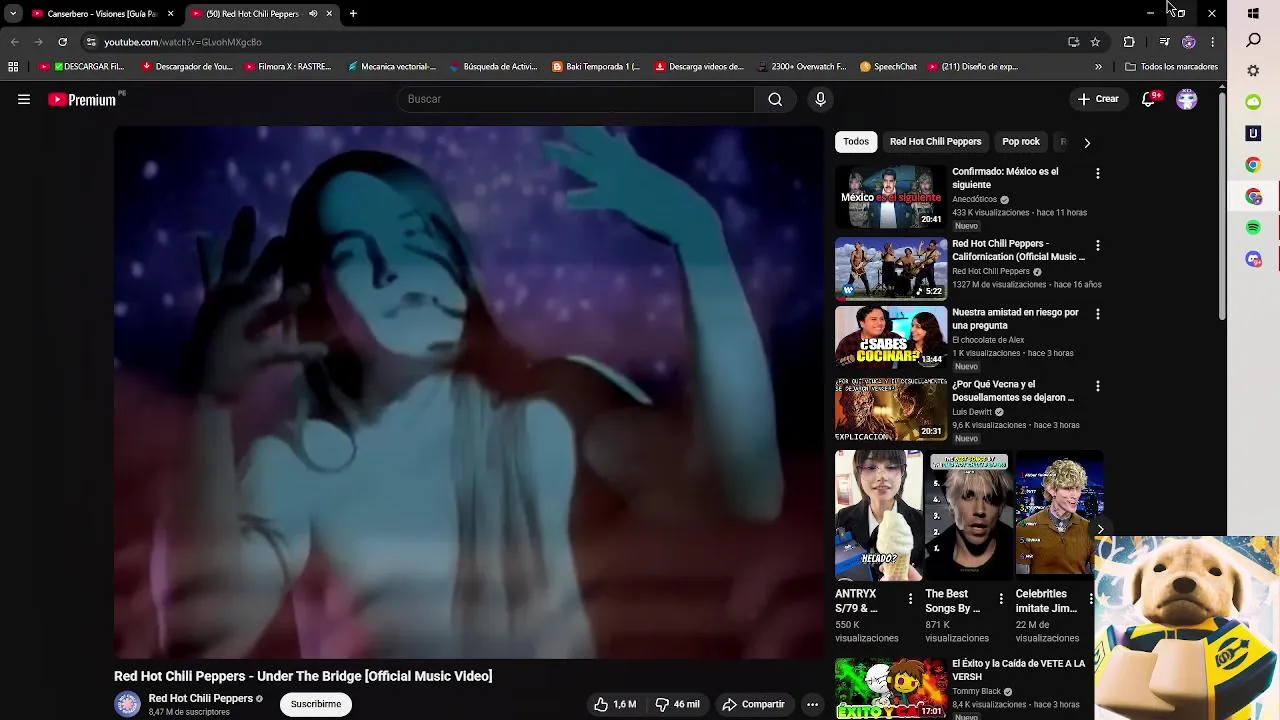Open Californication video thumbnail
1280x720 pixels.
point(891,269)
